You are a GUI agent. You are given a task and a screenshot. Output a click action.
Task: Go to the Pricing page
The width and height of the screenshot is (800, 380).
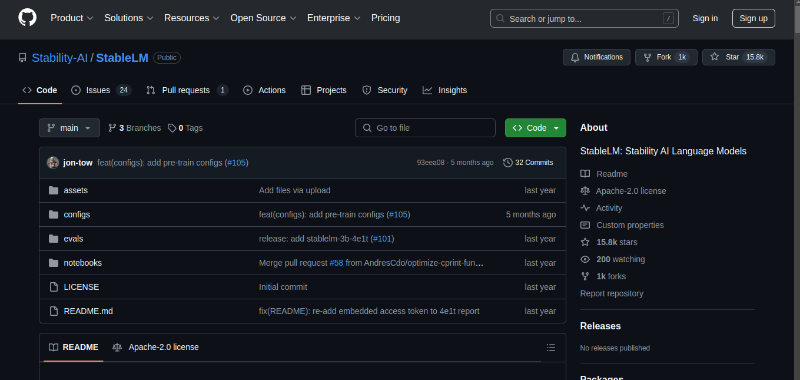pos(385,18)
